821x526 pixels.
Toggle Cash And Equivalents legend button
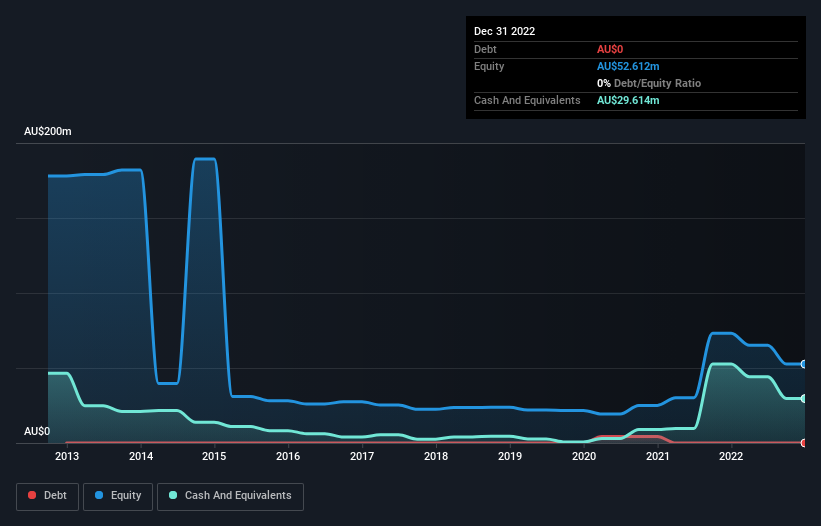click(230, 496)
